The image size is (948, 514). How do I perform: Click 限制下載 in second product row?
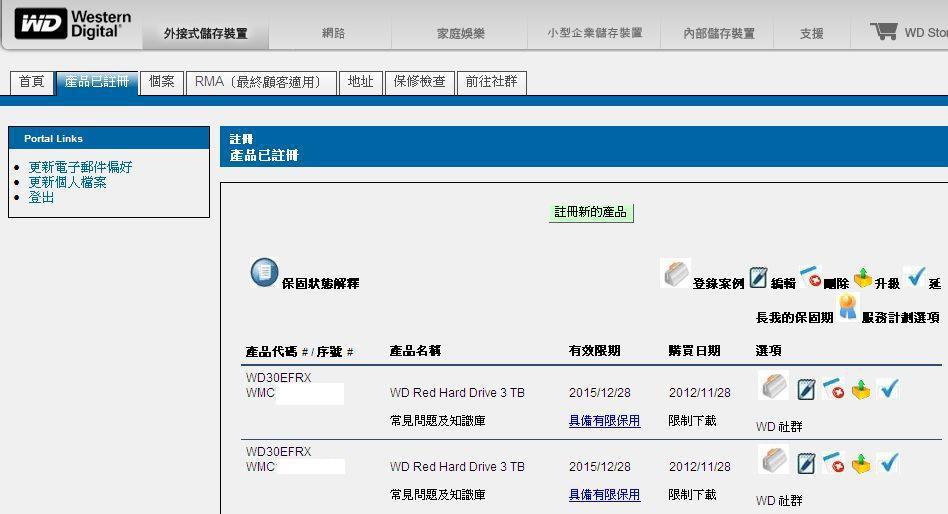[x=692, y=495]
